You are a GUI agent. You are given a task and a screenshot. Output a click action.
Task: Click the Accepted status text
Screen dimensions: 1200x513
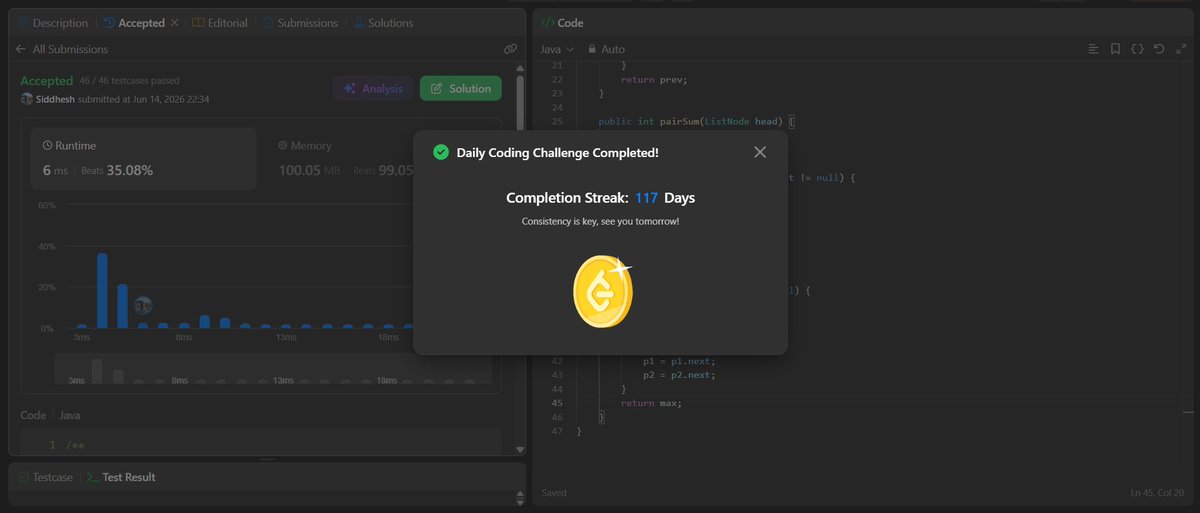click(47, 81)
